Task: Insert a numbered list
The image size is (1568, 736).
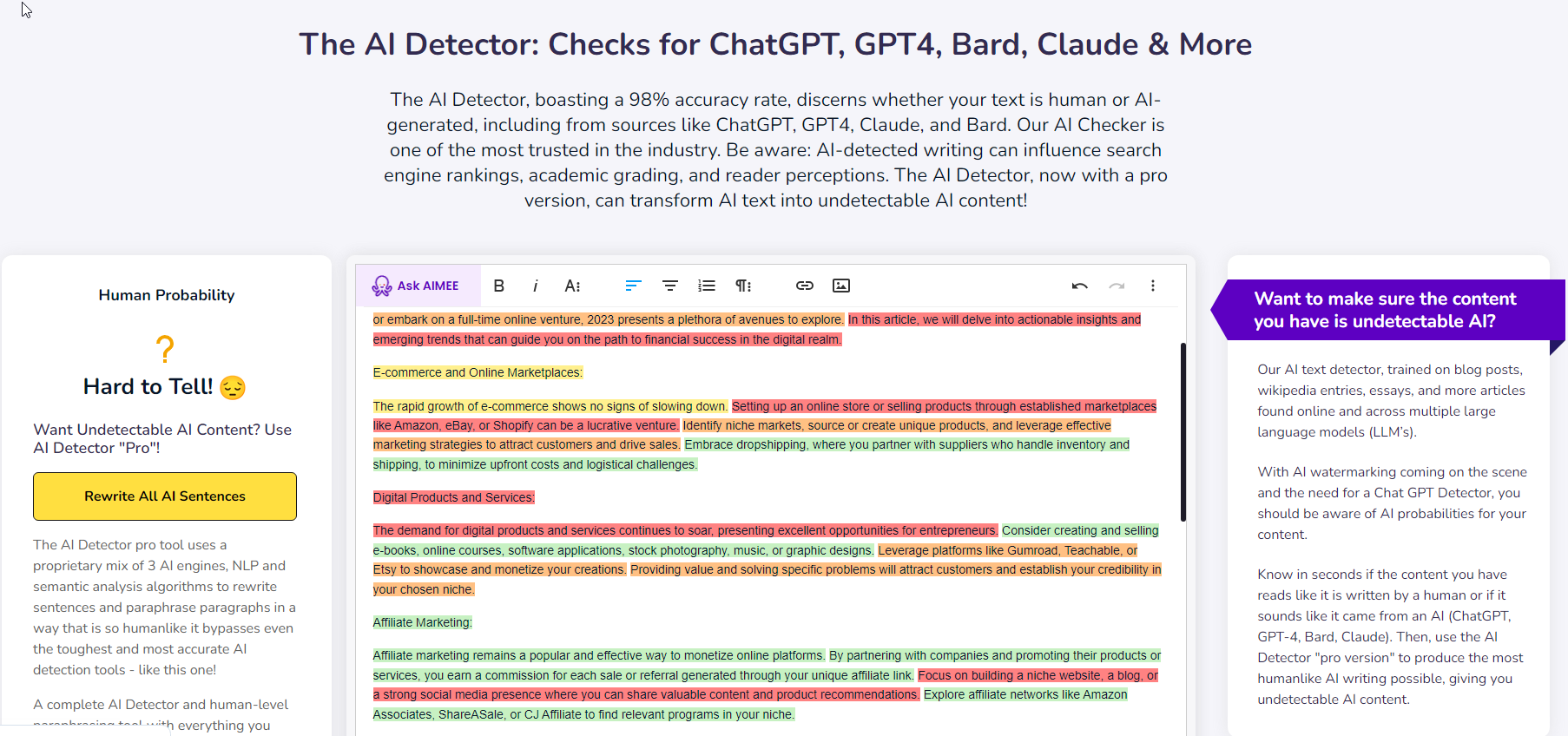Action: (x=707, y=286)
